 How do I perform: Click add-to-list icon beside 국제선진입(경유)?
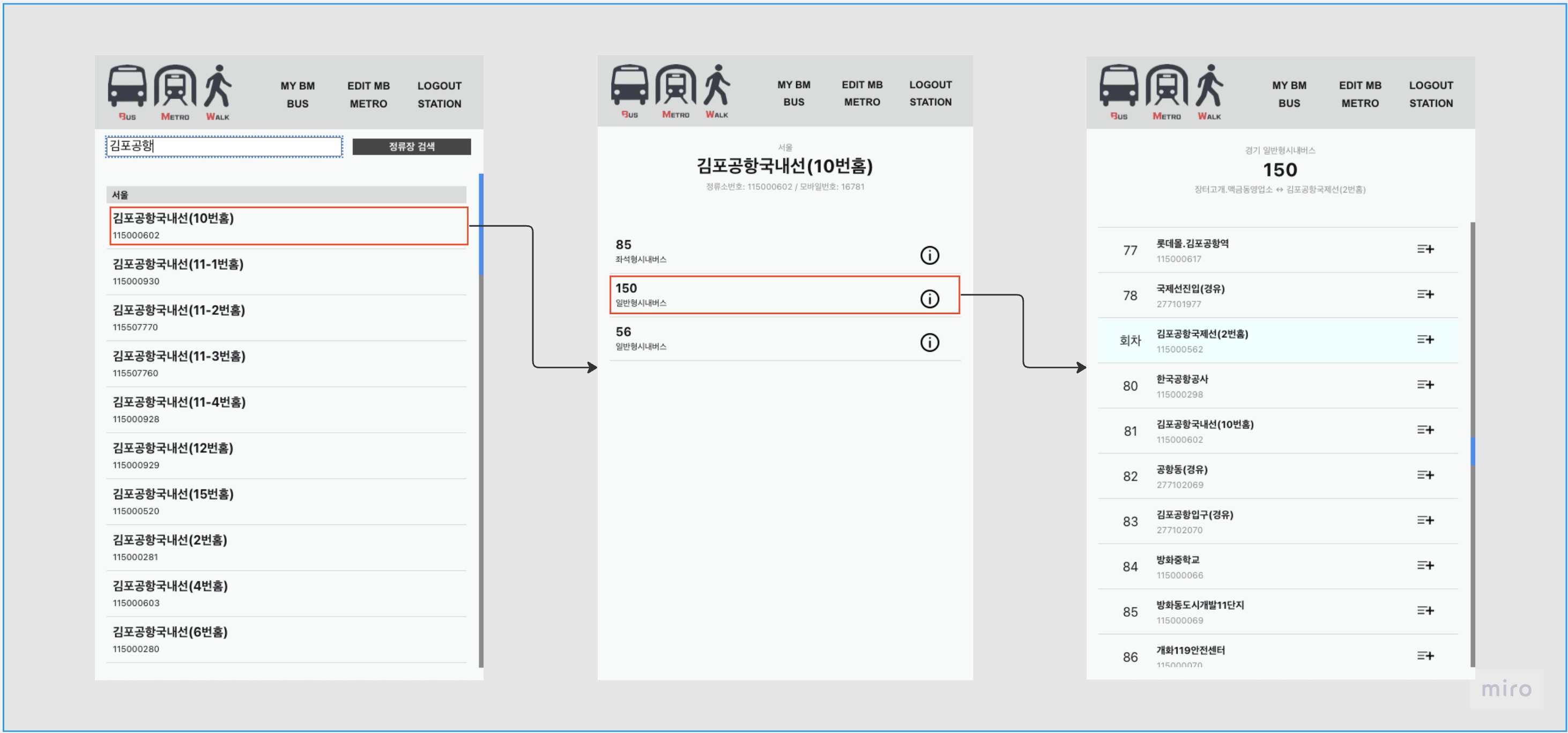pos(1426,294)
